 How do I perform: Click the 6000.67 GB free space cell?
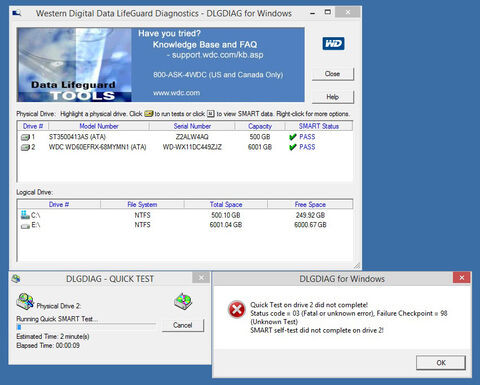310,225
